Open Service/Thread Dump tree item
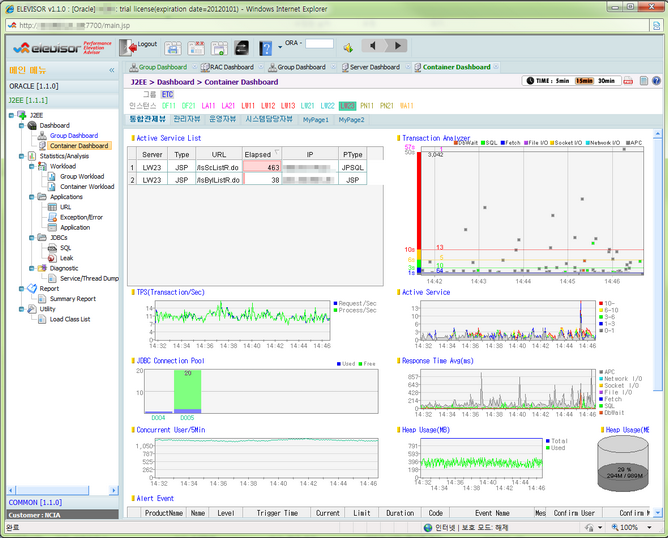The height and width of the screenshot is (538, 668). 89,279
